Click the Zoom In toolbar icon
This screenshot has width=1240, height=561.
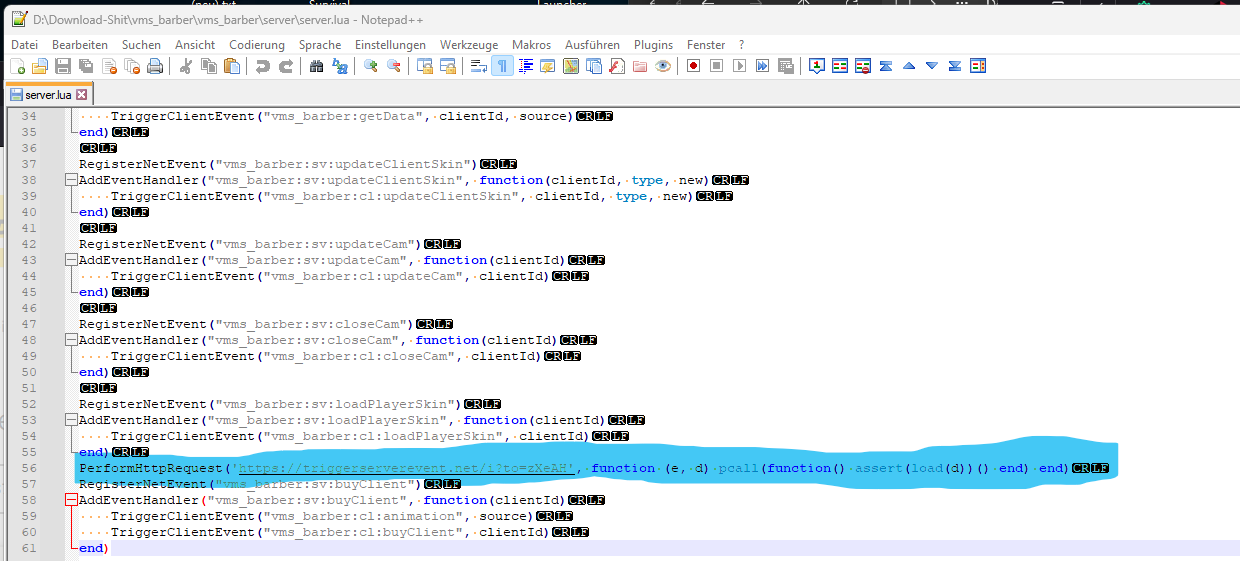click(x=371, y=66)
